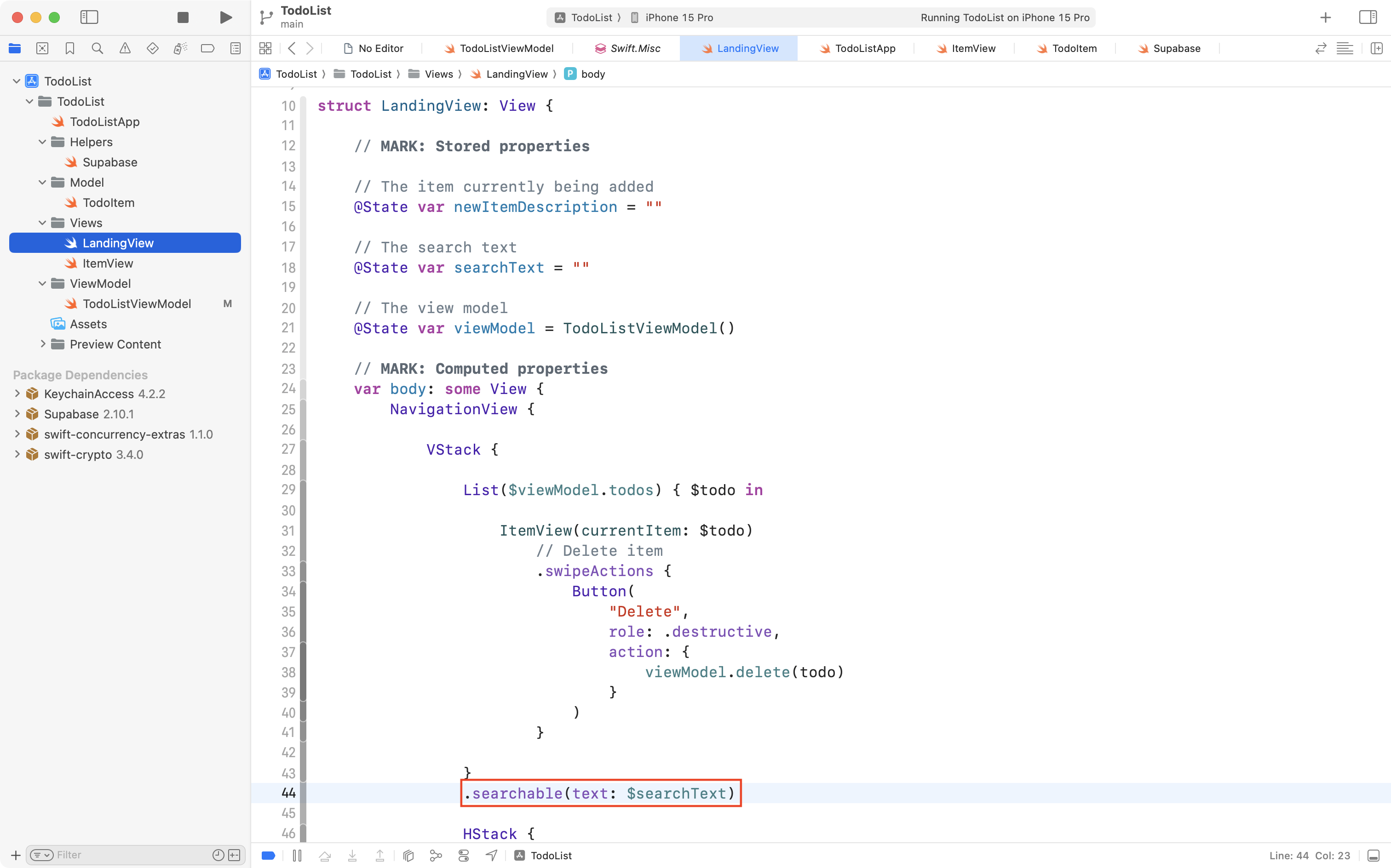This screenshot has height=868, width=1391.
Task: Expand the Preview Content group
Action: [42, 344]
